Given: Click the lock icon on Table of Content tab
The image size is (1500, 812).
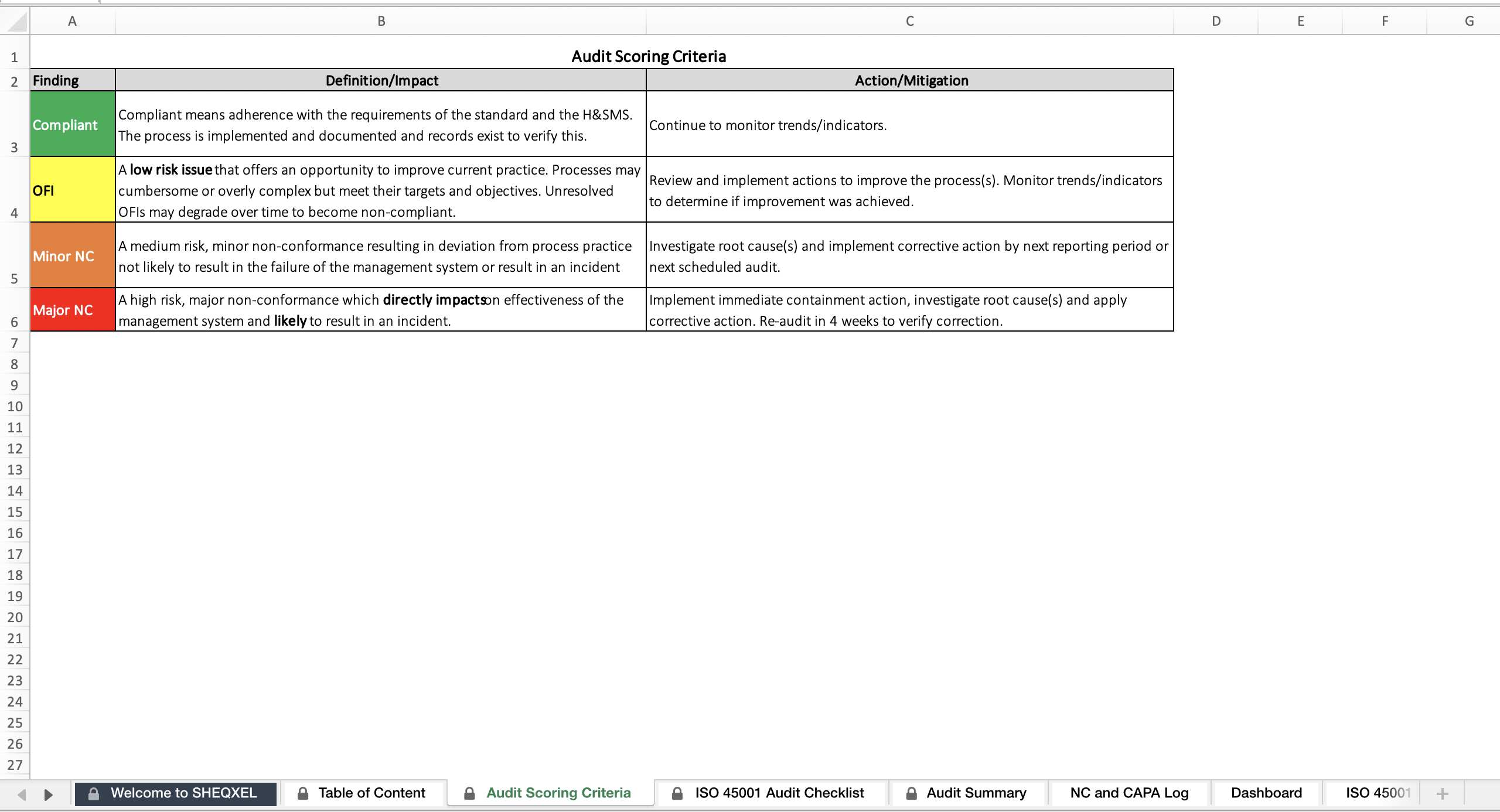Looking at the screenshot, I should (303, 793).
